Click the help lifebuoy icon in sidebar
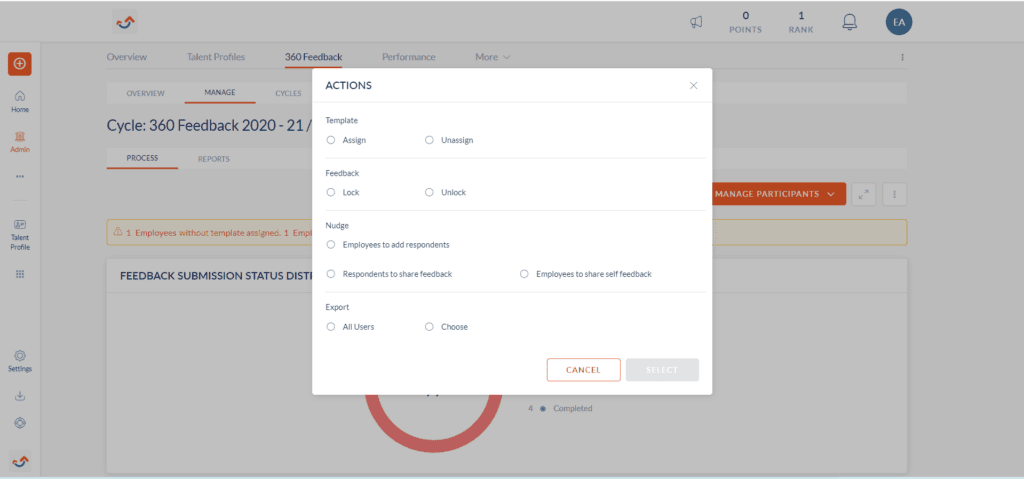The width and height of the screenshot is (1024, 479). coord(20,423)
